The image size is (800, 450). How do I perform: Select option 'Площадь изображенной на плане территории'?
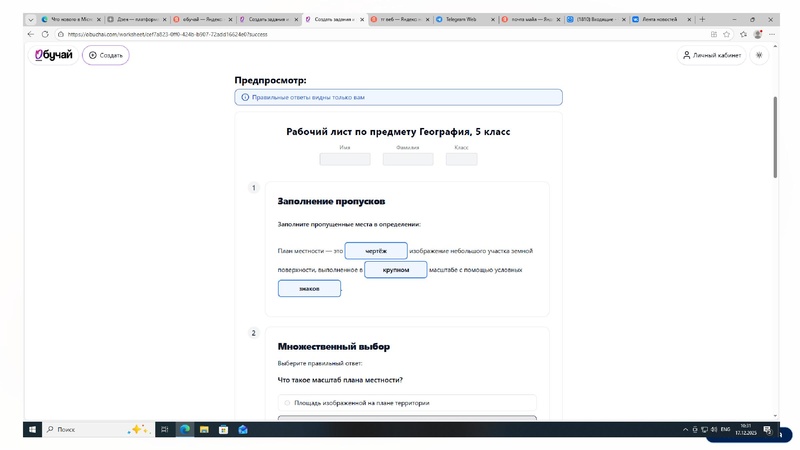coord(407,403)
